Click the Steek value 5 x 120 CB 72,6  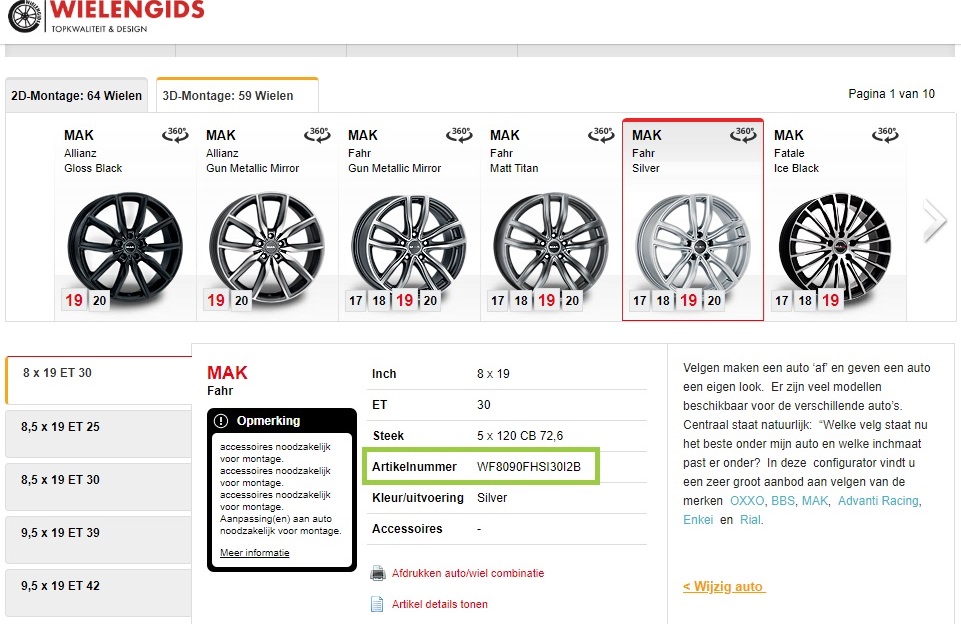(x=520, y=436)
